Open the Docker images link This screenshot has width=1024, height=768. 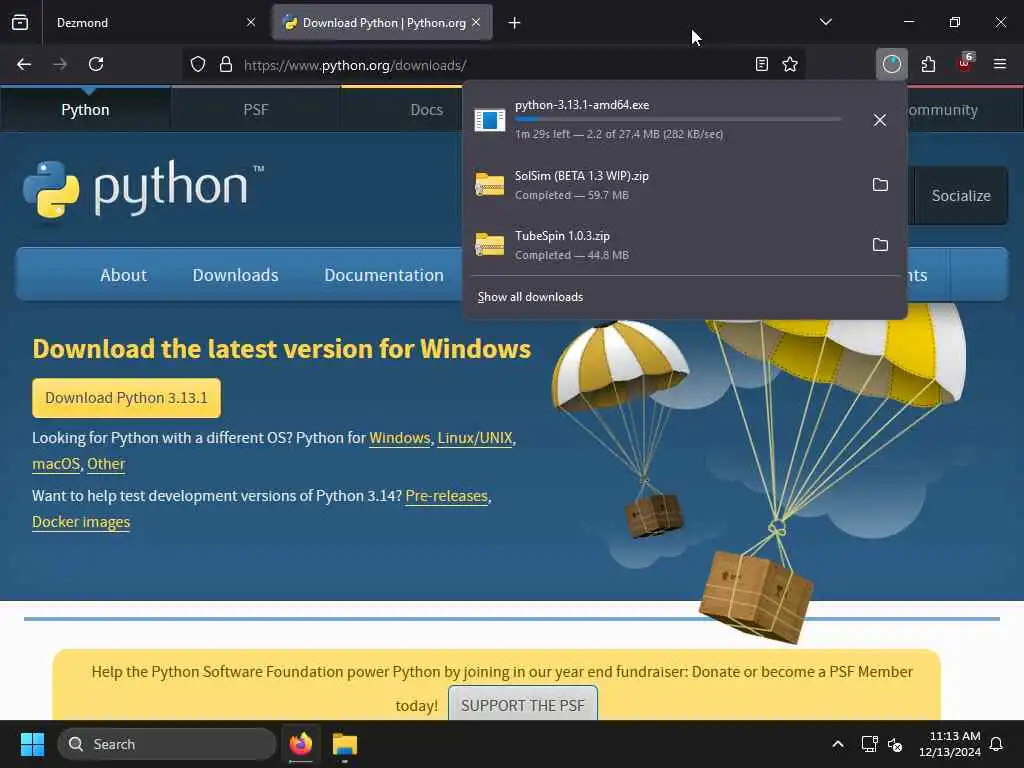tap(81, 522)
